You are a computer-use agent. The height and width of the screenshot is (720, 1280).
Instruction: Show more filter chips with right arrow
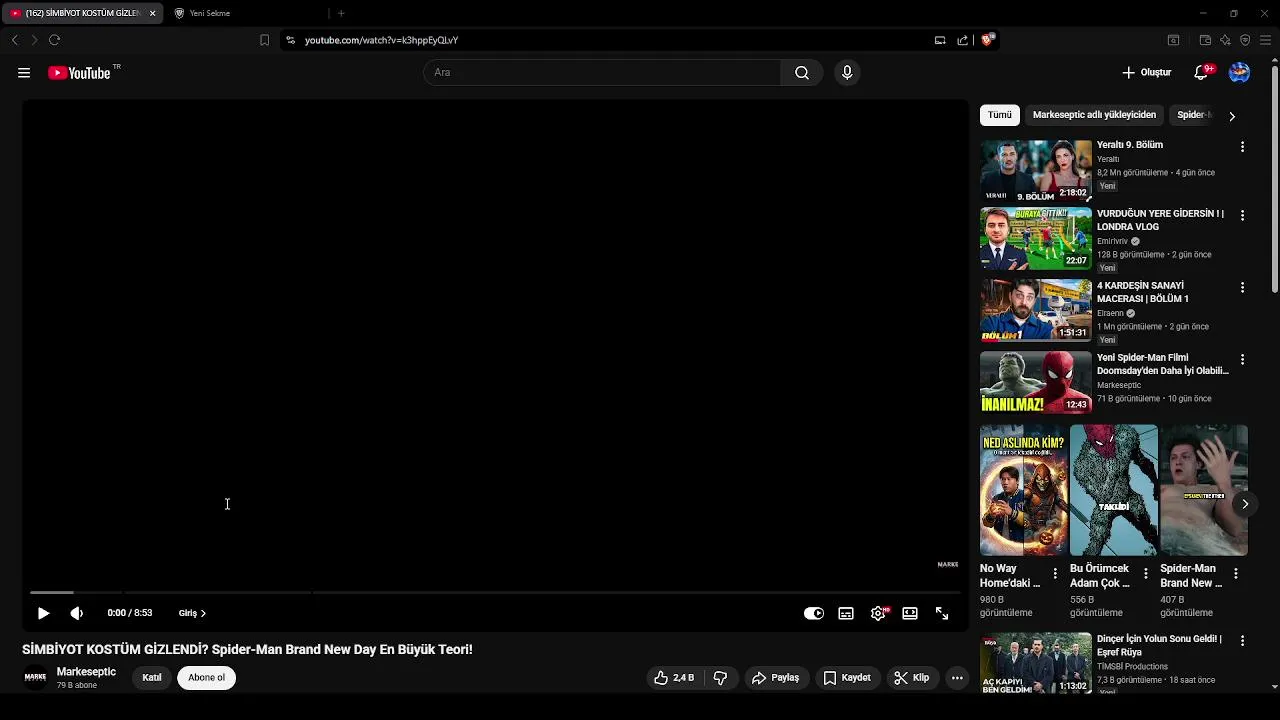point(1232,116)
